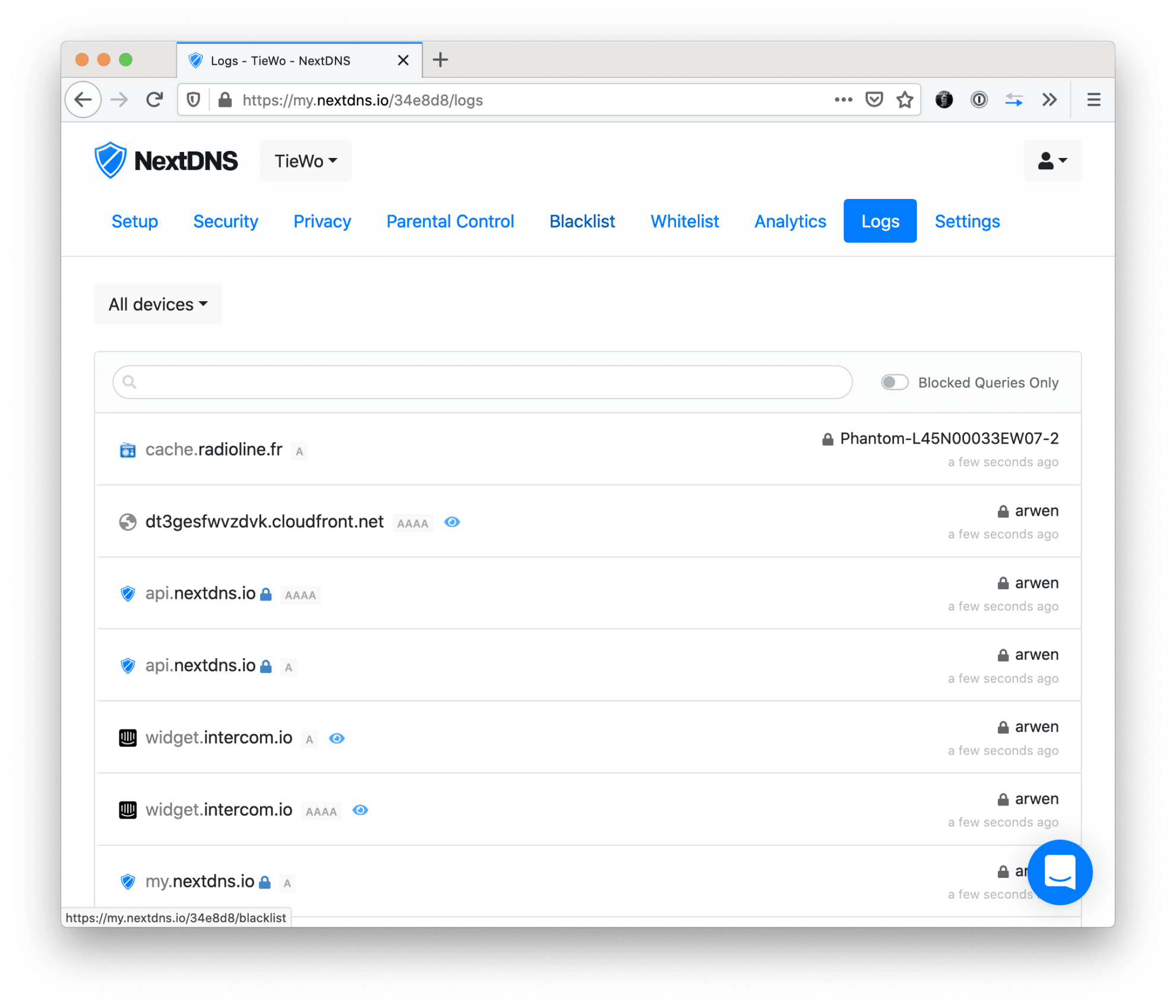Open the 1Password extension icon
The height and width of the screenshot is (1008, 1176).
pyautogui.click(x=979, y=100)
